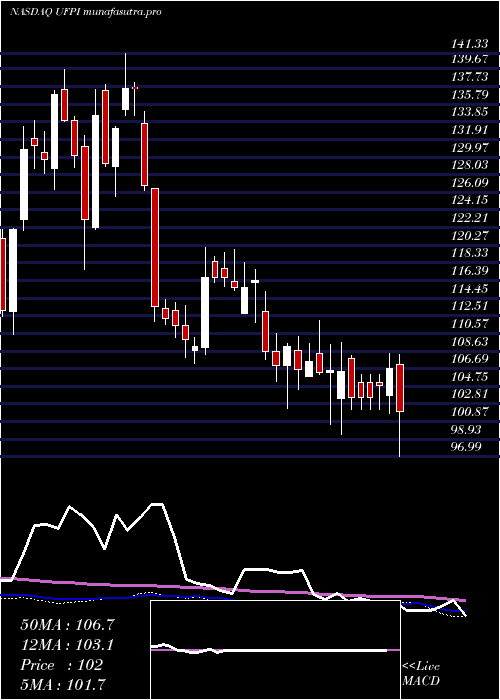Click the 5MA : 101.7 indicator value
The image size is (500, 700).
click(x=64, y=684)
